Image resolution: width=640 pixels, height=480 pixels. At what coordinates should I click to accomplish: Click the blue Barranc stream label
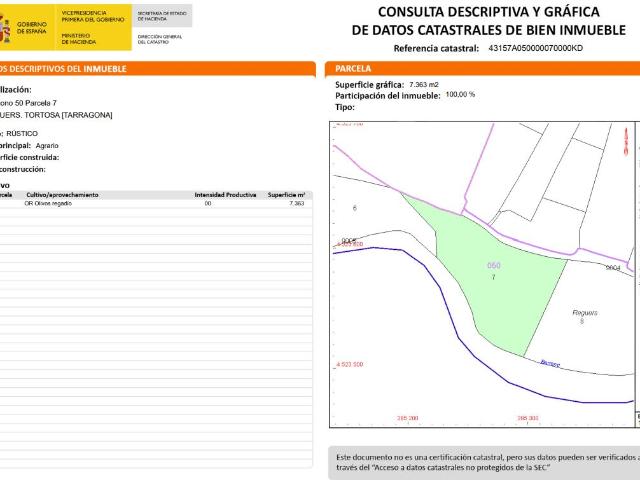pyautogui.click(x=549, y=362)
